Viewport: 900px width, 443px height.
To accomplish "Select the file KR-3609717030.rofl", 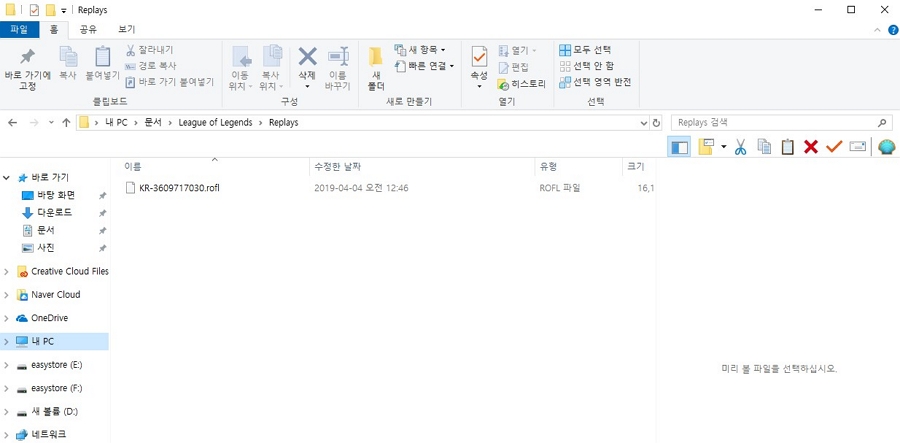I will (179, 188).
